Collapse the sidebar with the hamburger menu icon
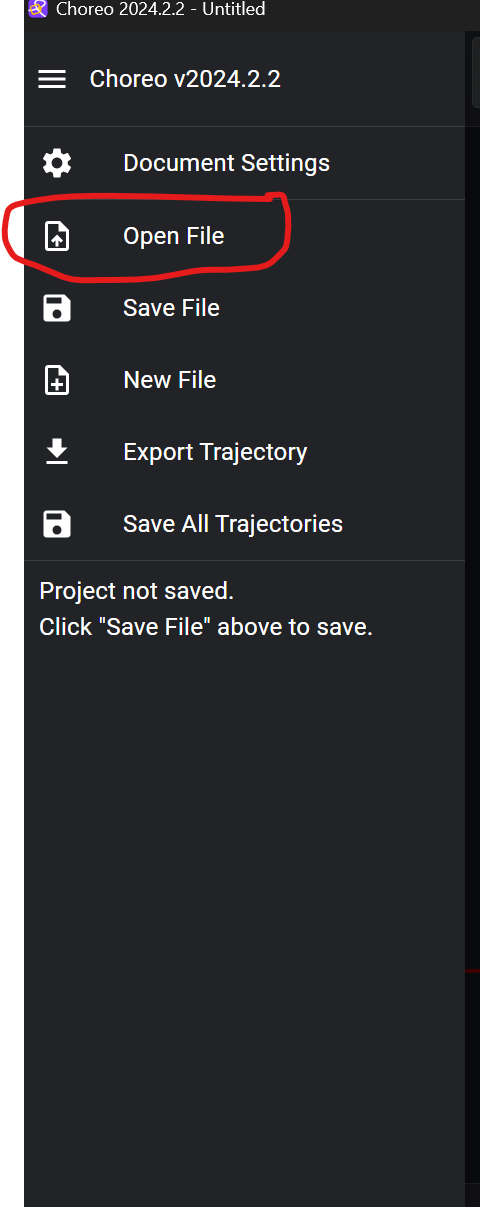Screen dimensions: 480x1207 [x=52, y=79]
